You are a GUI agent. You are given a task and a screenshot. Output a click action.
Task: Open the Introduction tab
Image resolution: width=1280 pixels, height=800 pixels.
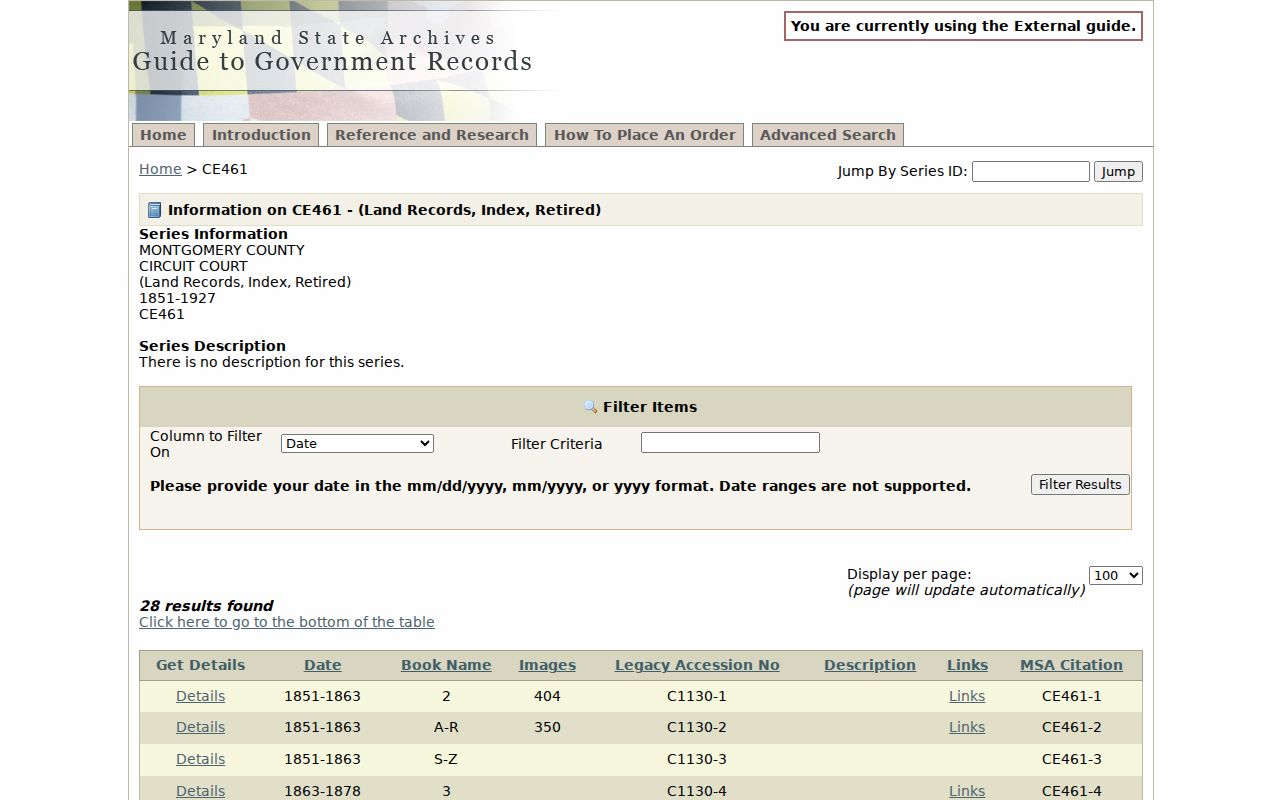(x=261, y=135)
